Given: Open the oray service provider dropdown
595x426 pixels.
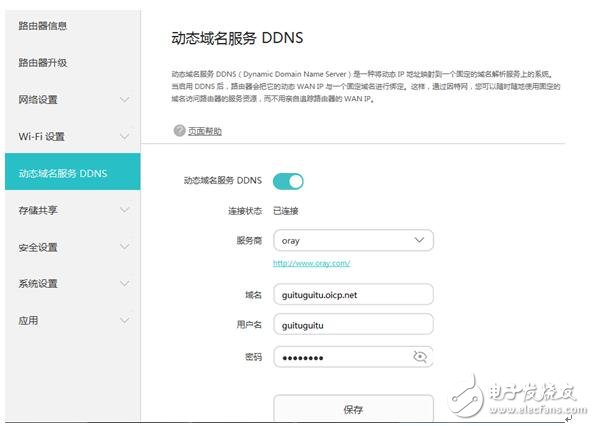Looking at the screenshot, I should (353, 241).
